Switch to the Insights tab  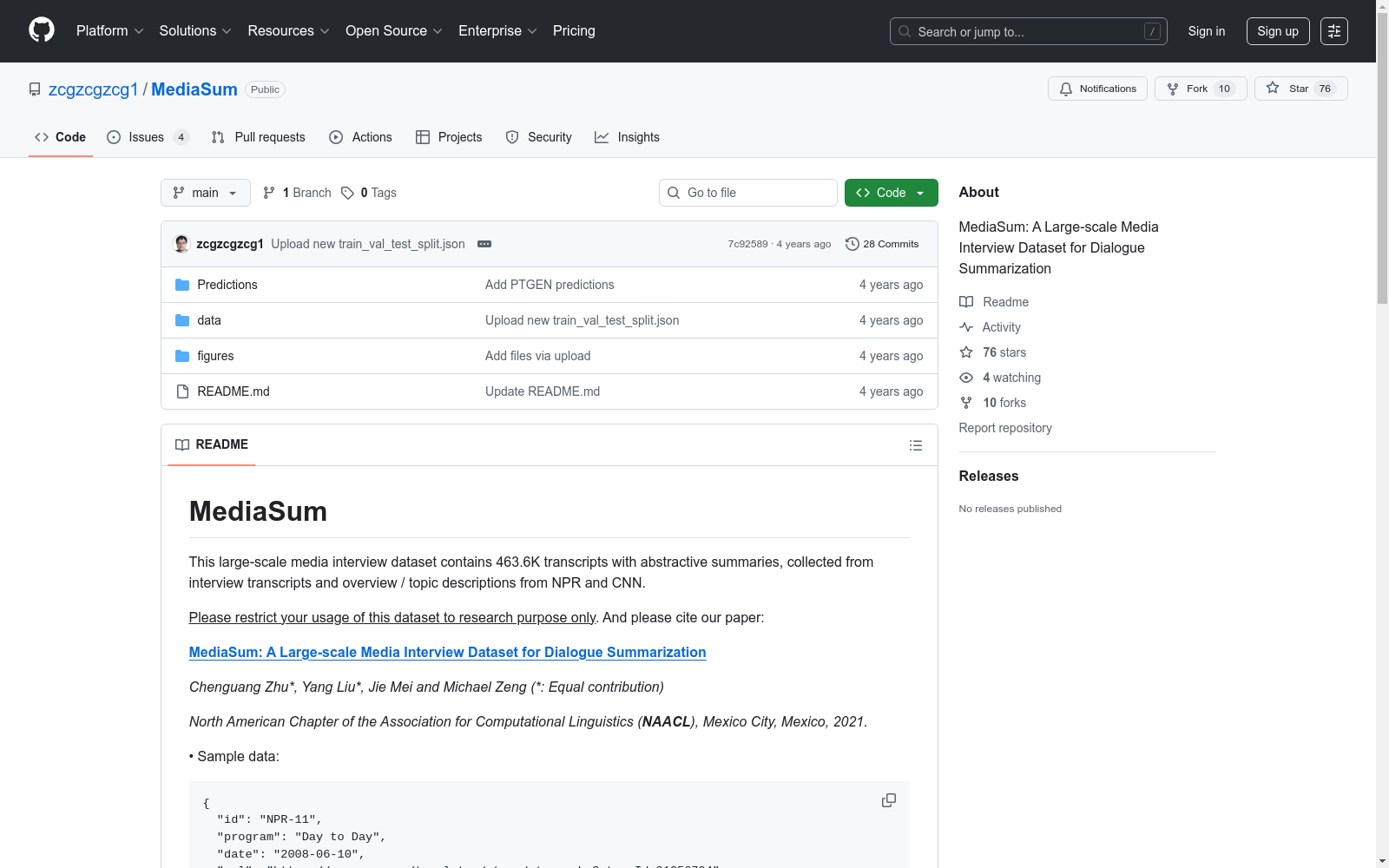pyautogui.click(x=627, y=137)
